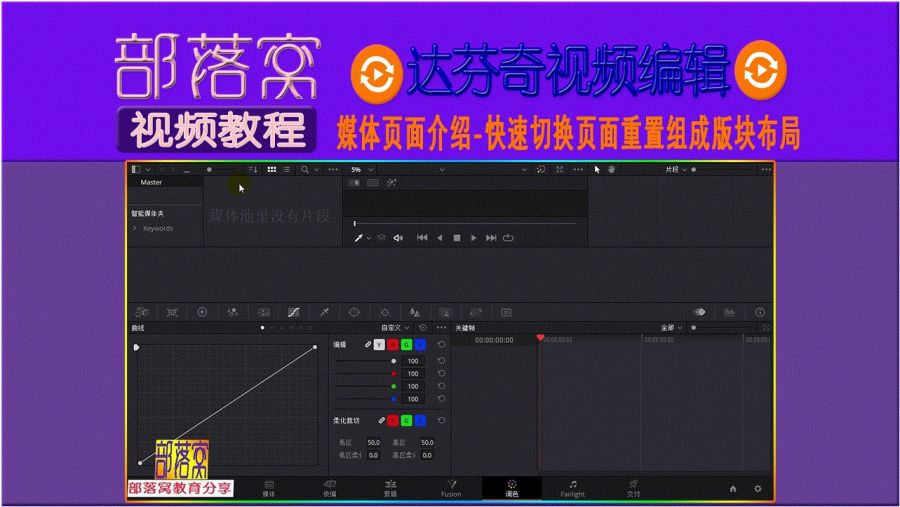900x507 pixels.
Task: Open the Color Wheels palette icon
Action: tap(202, 312)
